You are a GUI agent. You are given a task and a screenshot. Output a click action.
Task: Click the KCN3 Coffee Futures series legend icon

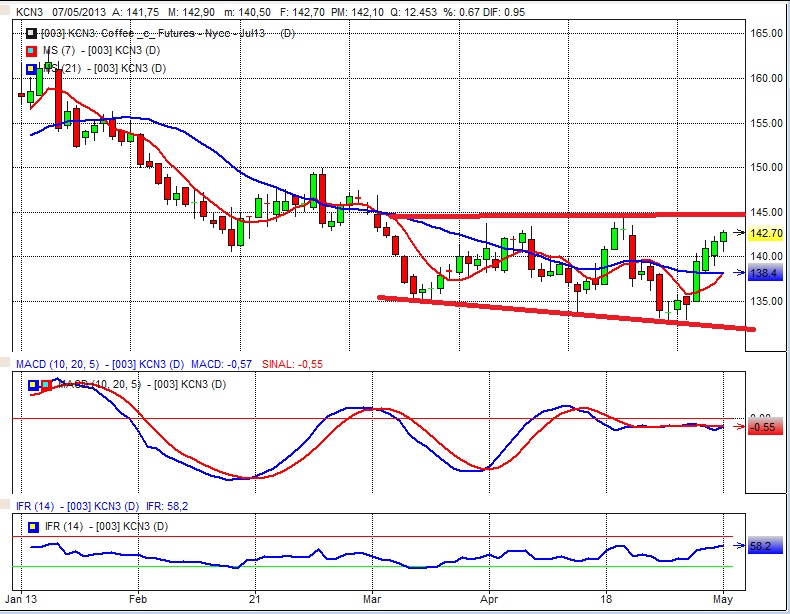pyautogui.click(x=31, y=33)
